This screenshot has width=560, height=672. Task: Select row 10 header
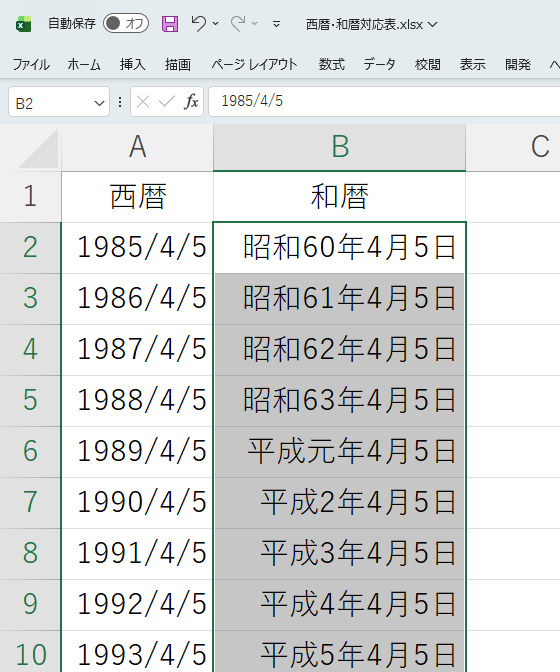pyautogui.click(x=30, y=651)
